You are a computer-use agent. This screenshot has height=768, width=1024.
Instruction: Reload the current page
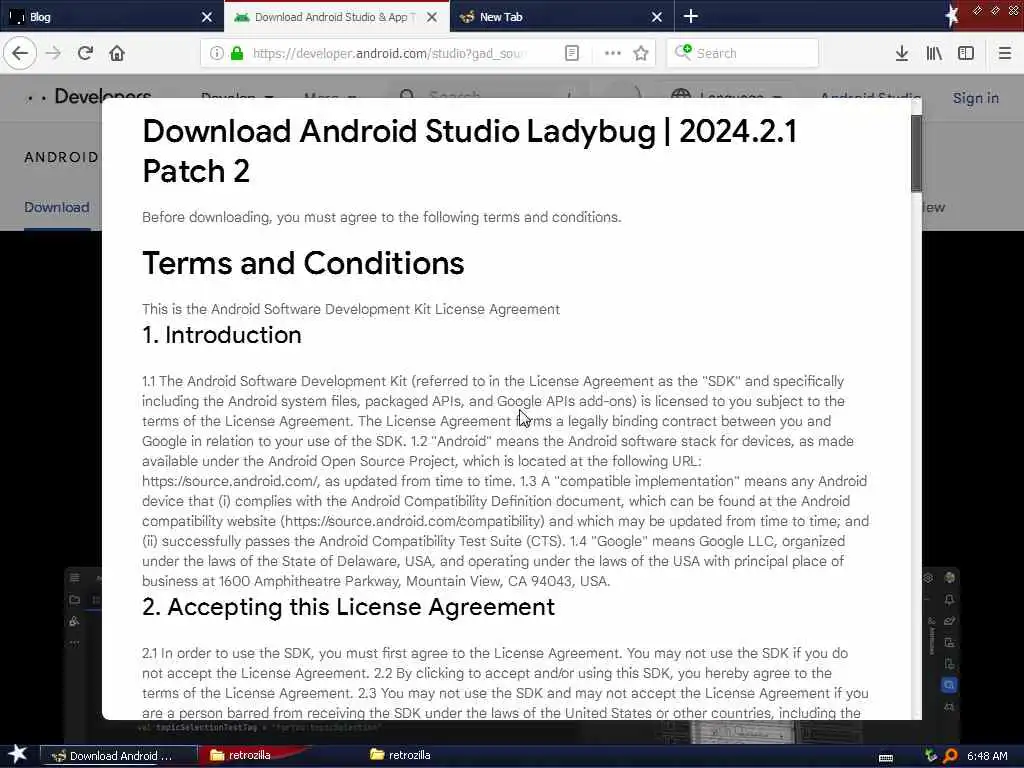click(x=85, y=53)
